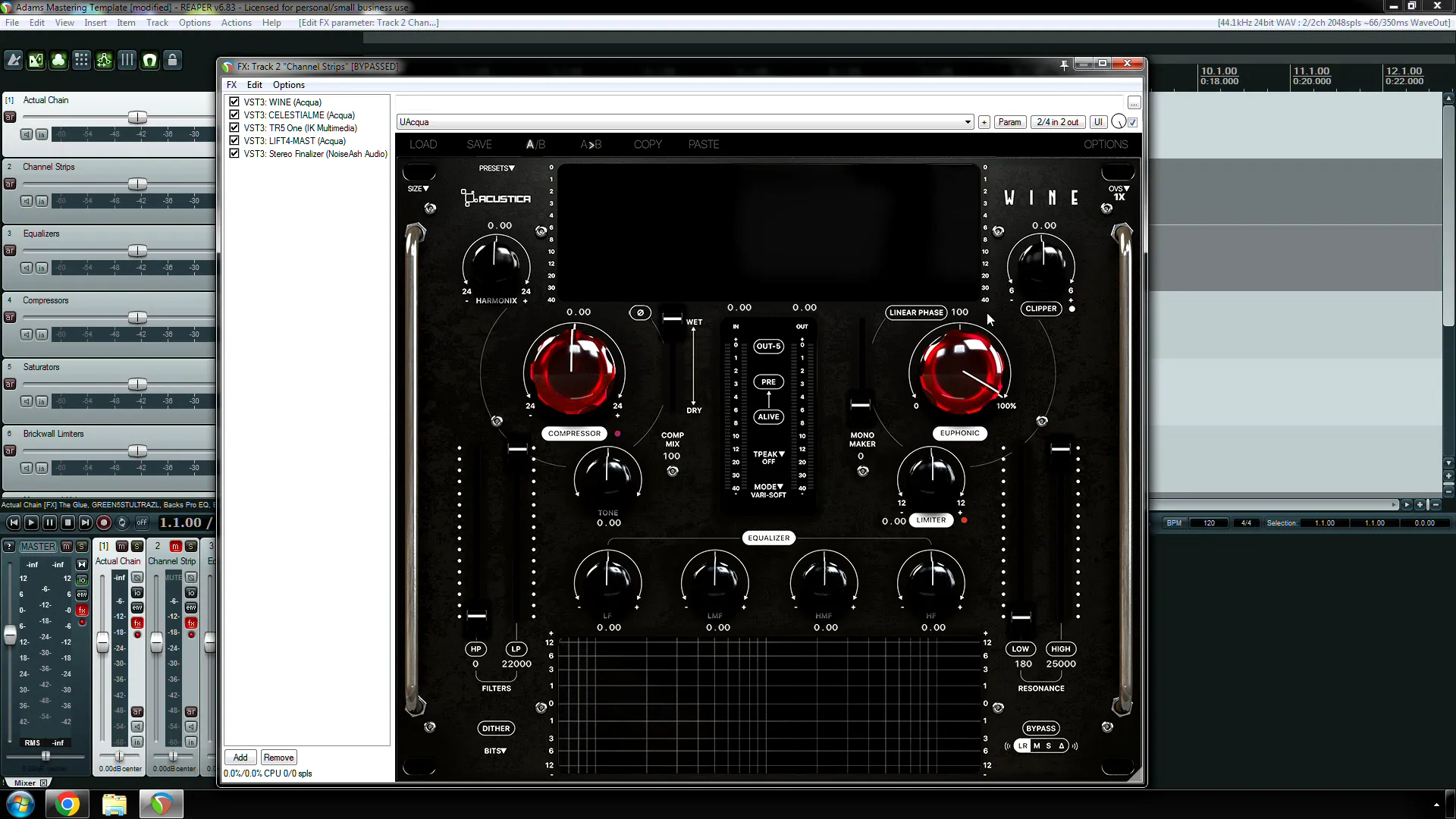Open routing io button on Master strip

pyautogui.click(x=82, y=580)
